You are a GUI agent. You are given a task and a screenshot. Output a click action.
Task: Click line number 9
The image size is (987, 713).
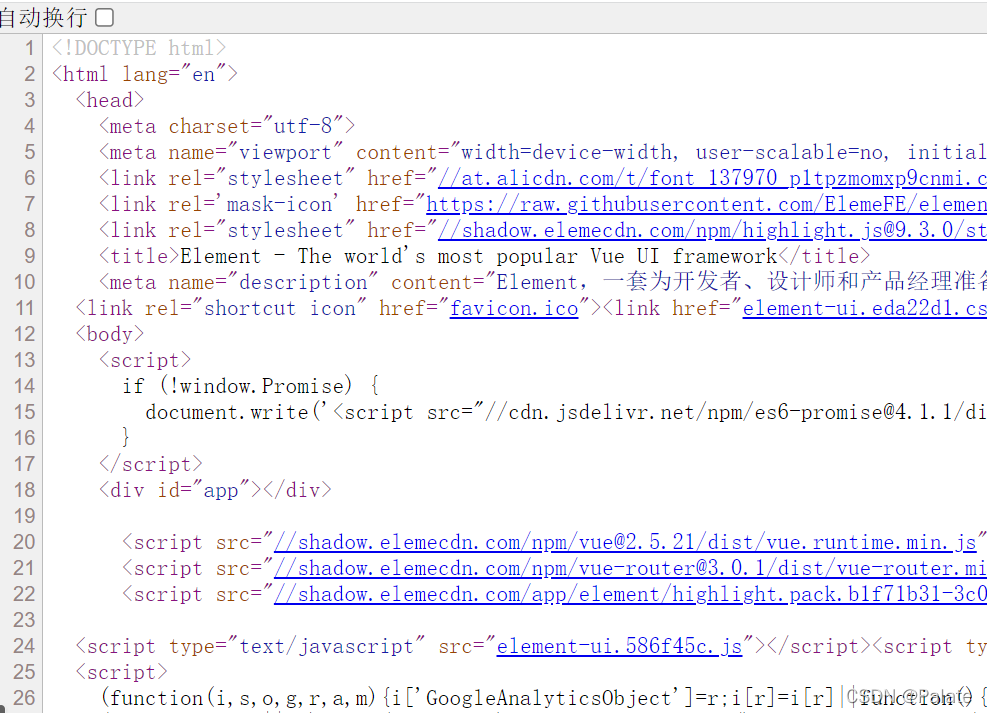pos(29,256)
